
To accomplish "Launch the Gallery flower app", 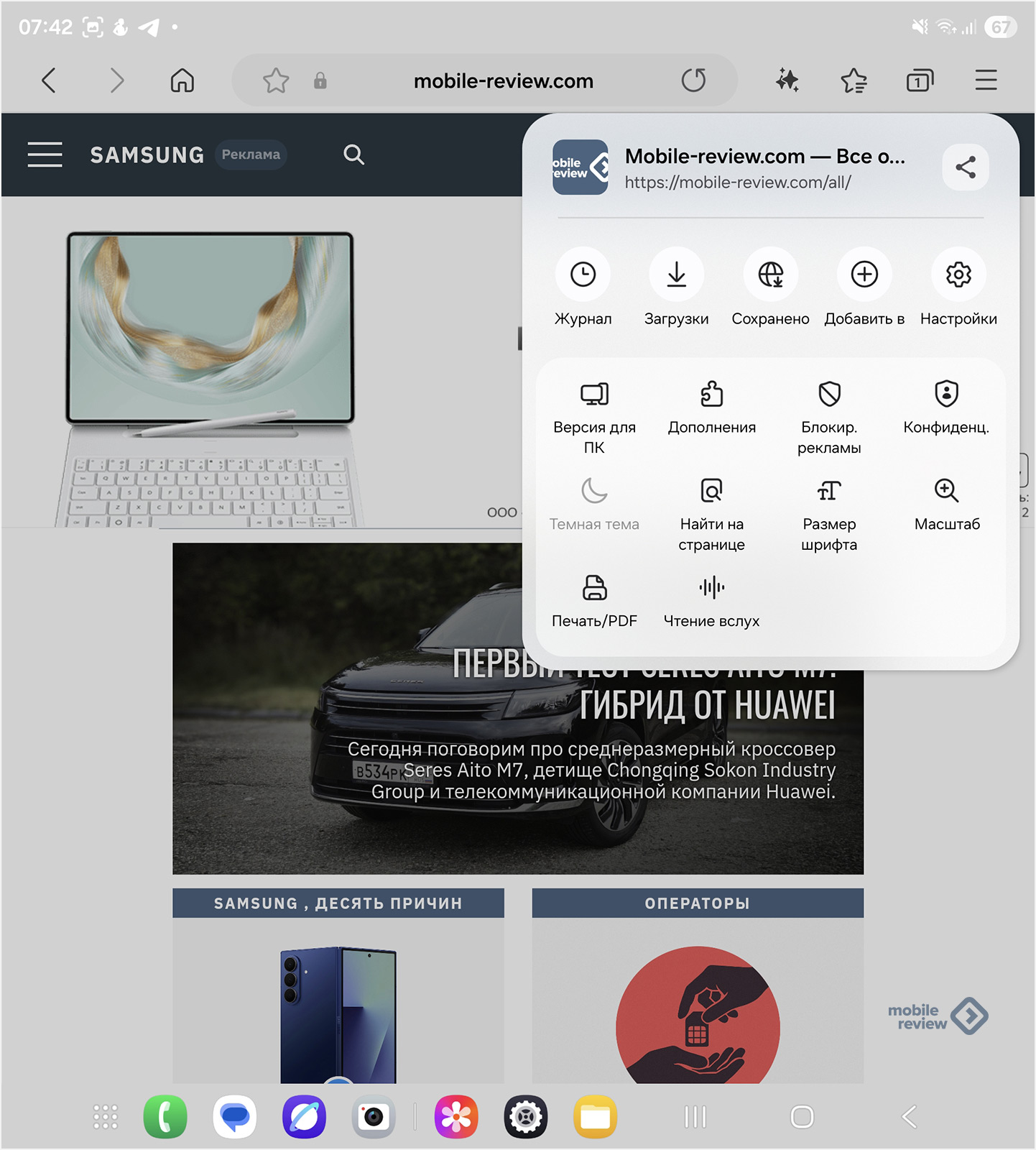I will click(x=456, y=1117).
